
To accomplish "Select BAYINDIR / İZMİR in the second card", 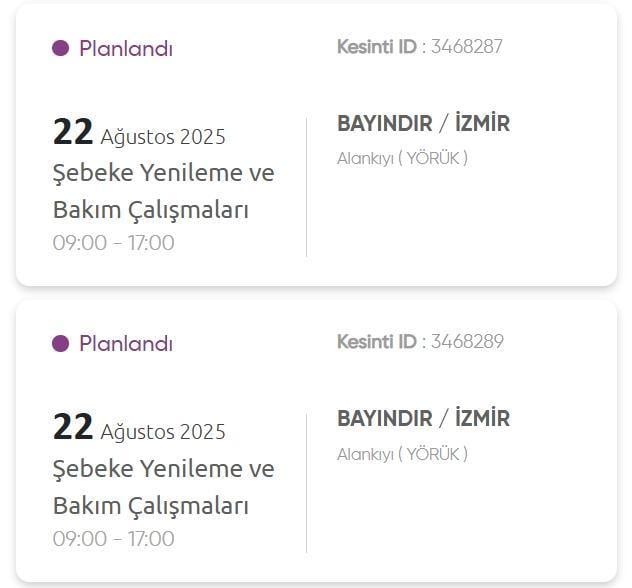I will click(423, 419).
